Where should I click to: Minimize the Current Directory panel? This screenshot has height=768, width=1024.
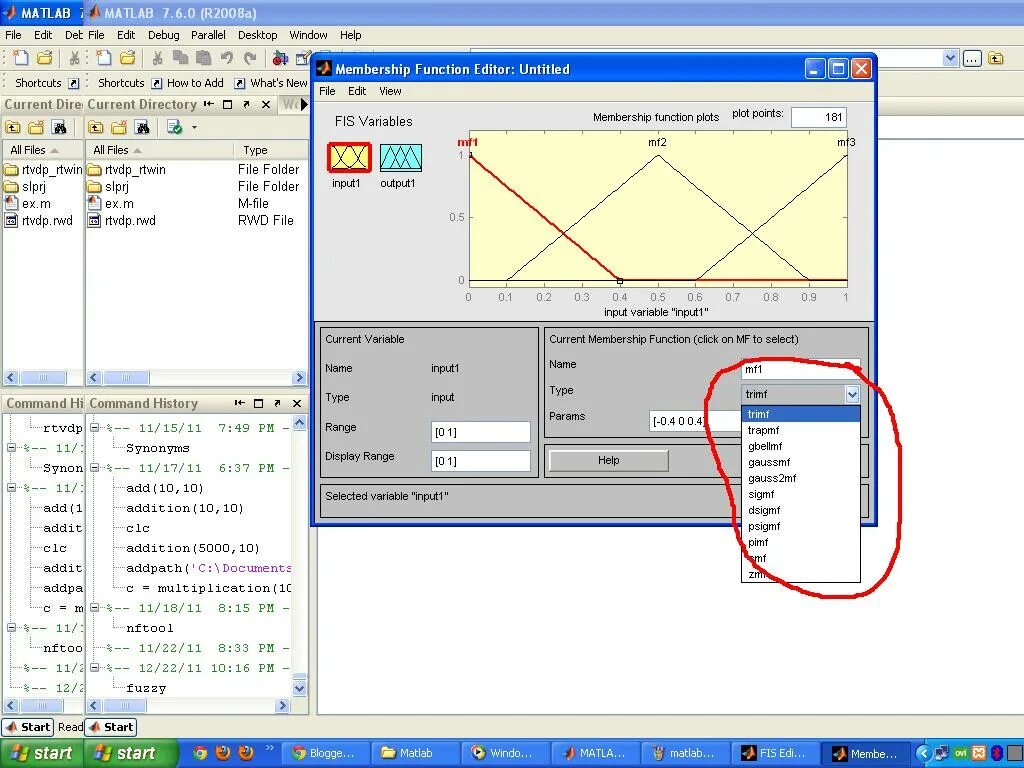point(208,104)
